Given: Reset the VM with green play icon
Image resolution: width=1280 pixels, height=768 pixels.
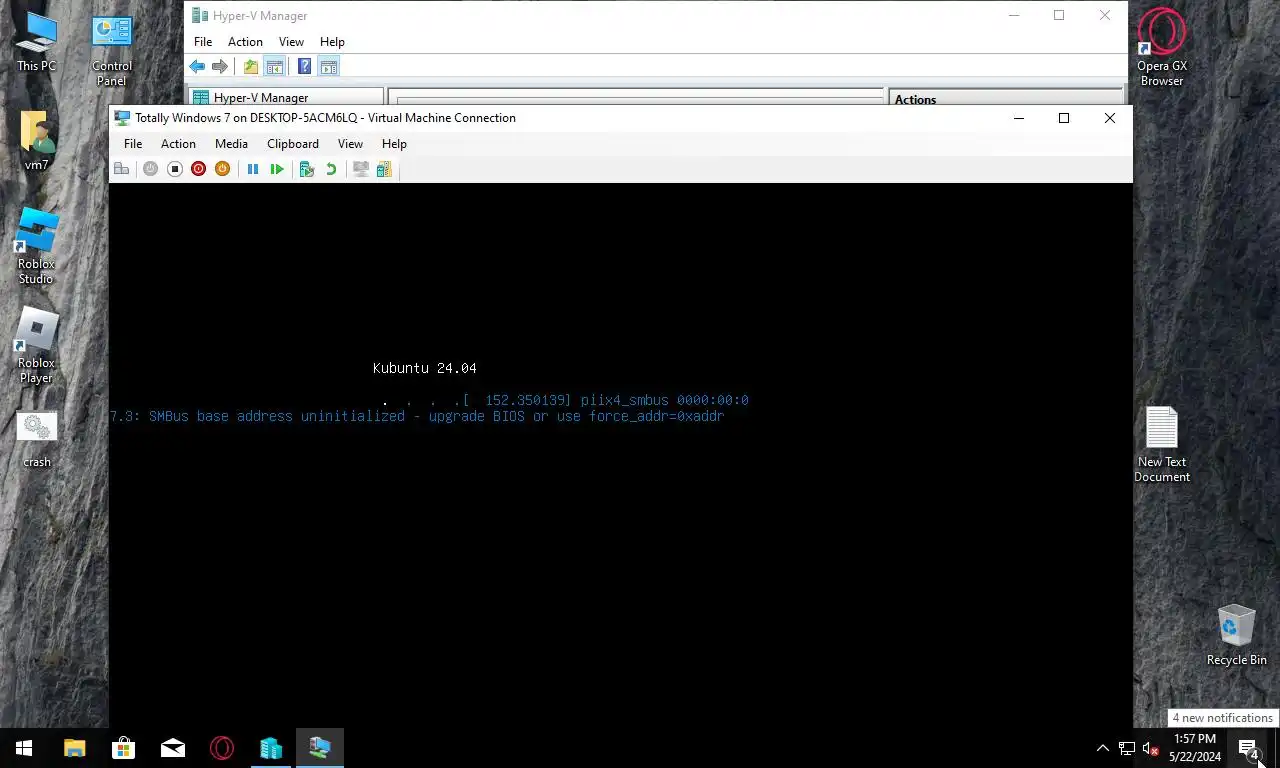Looking at the screenshot, I should pyautogui.click(x=277, y=169).
